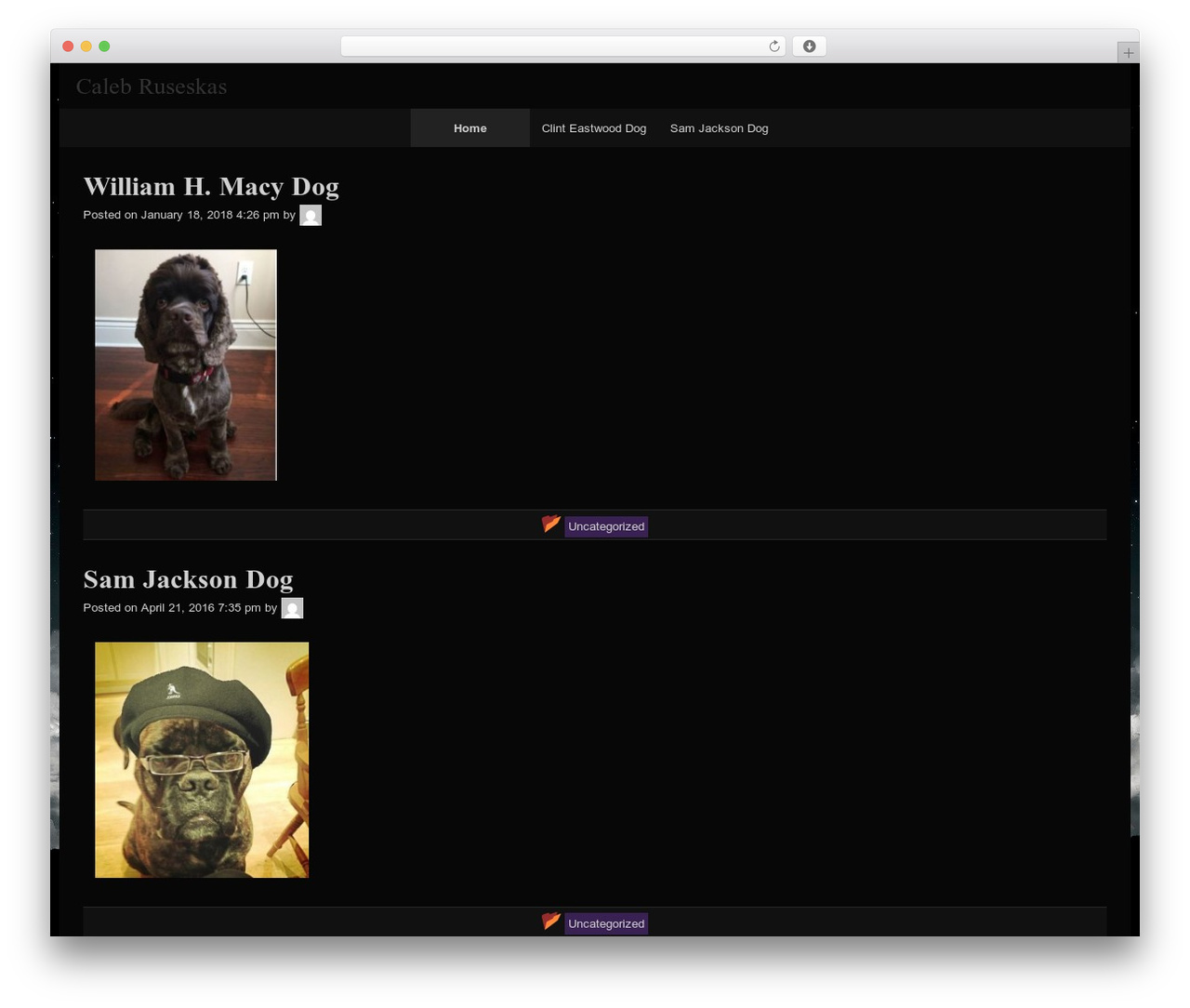Open the Clint Eastwood Dog page
The image size is (1190, 1008).
(594, 128)
